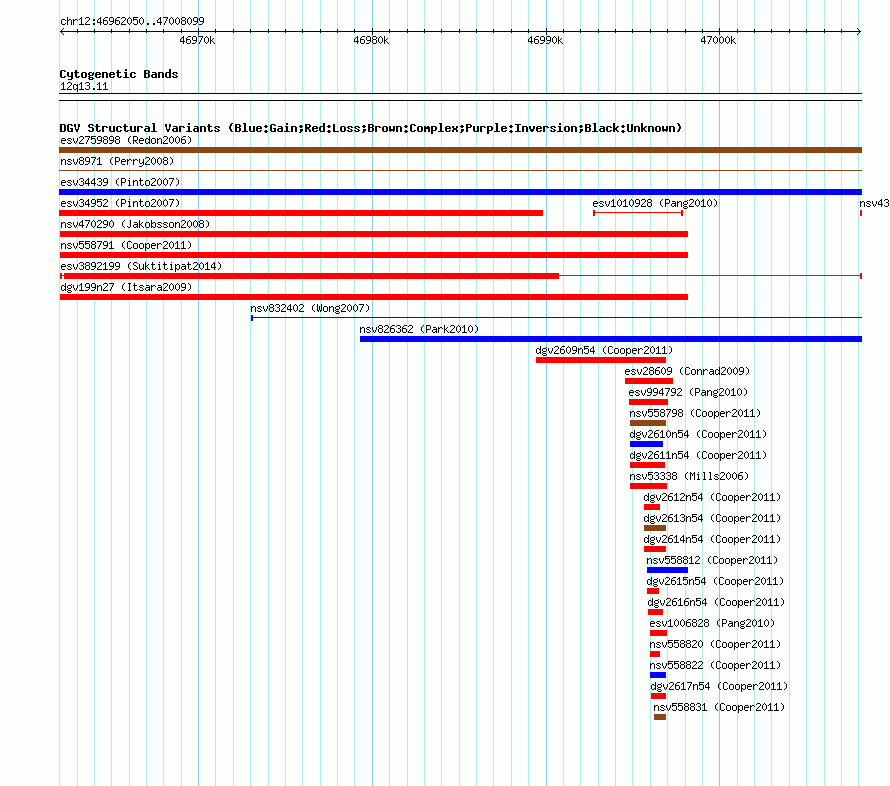Click the nsv558831 (Cooper2011) brown bar
This screenshot has height=786, width=890.
(660, 717)
